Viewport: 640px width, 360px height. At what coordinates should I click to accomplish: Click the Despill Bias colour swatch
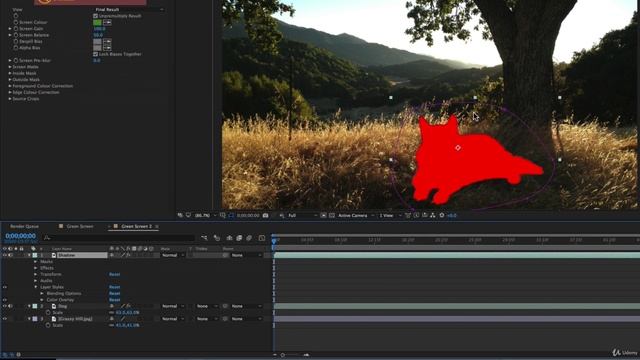(x=97, y=42)
